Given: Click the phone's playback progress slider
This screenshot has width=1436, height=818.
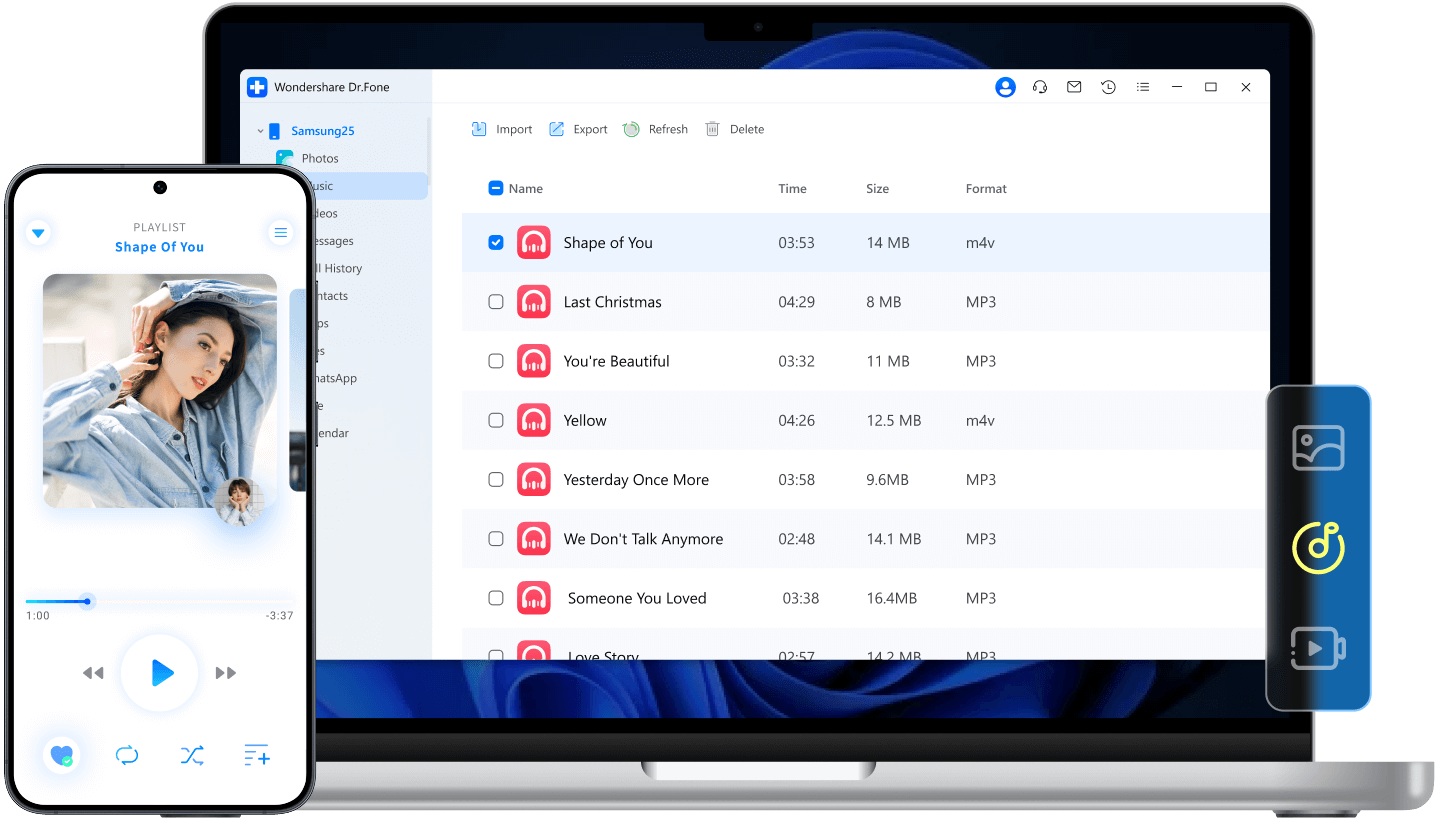Looking at the screenshot, I should pos(160,602).
